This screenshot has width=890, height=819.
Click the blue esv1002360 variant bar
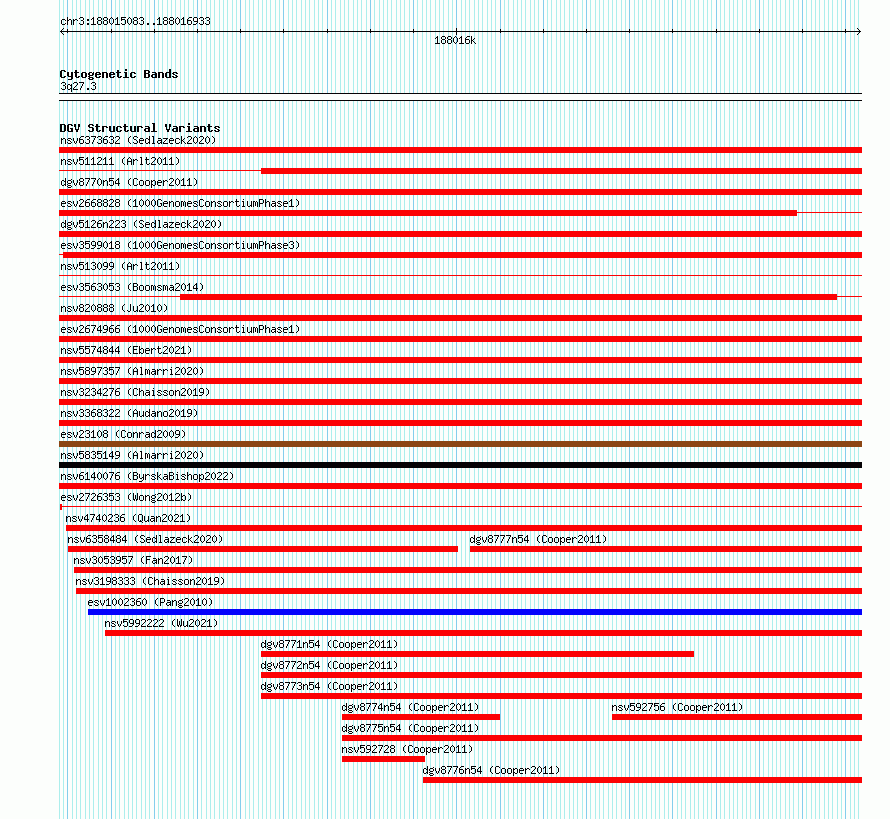[475, 612]
